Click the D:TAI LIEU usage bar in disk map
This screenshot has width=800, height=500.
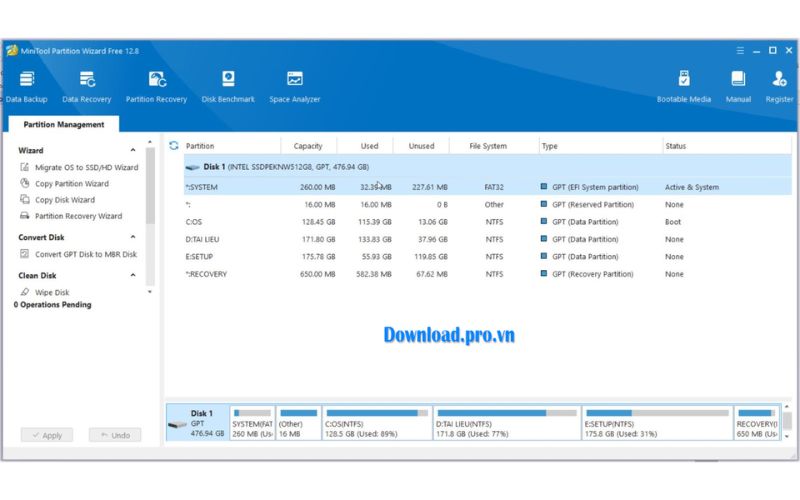point(505,423)
